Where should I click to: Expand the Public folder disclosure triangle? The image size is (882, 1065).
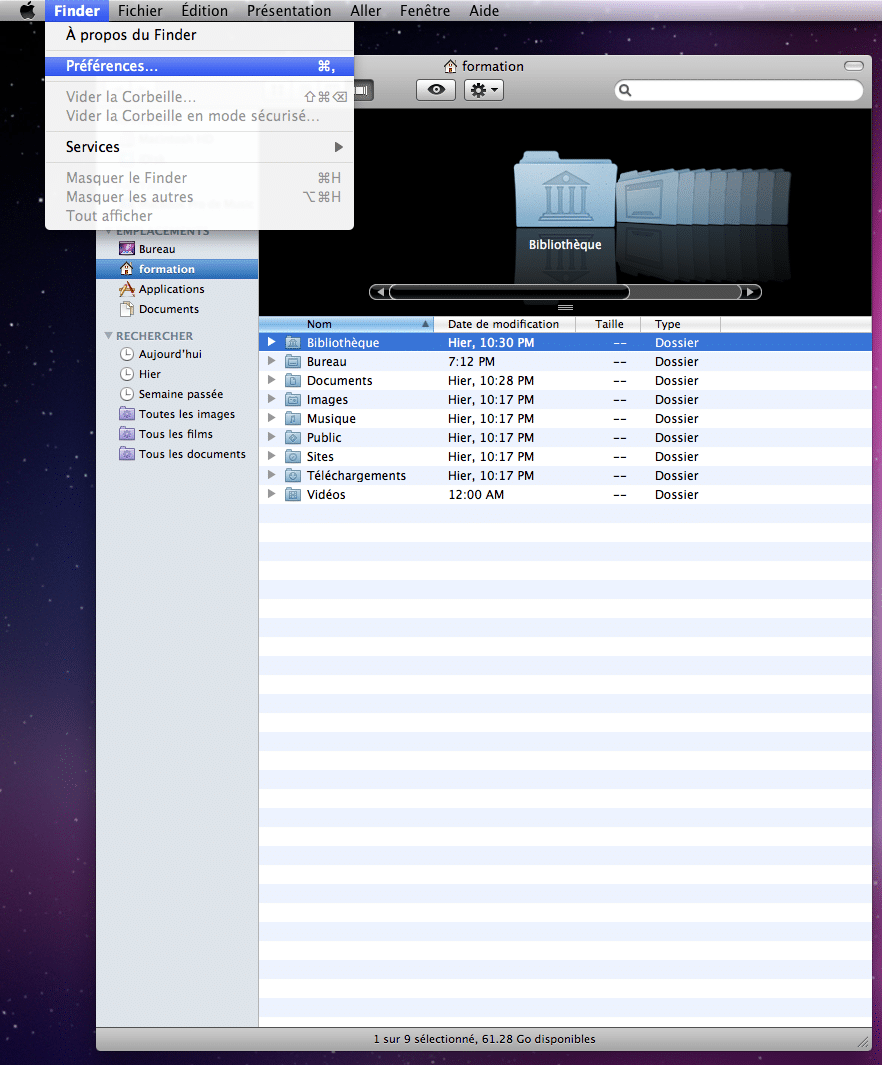(272, 437)
